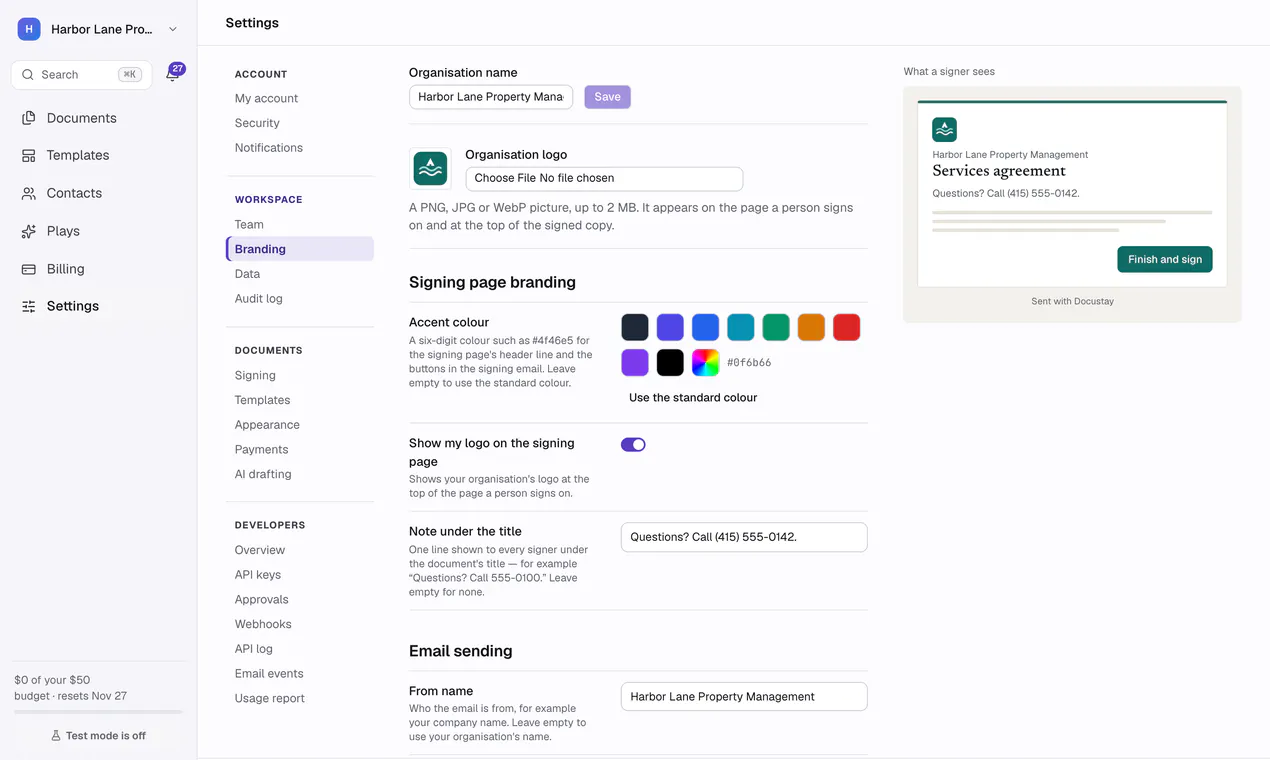Screen dimensions: 1270x760
Task: Click the search magnifier icon
Action: 28,75
